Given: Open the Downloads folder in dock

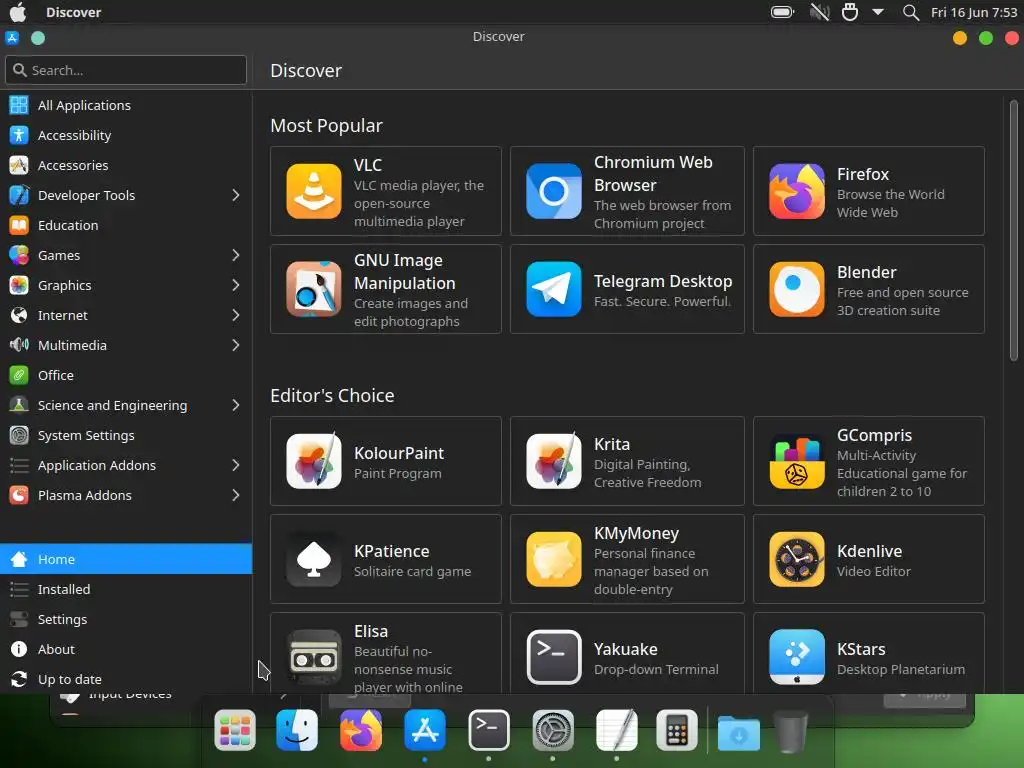Looking at the screenshot, I should (739, 733).
